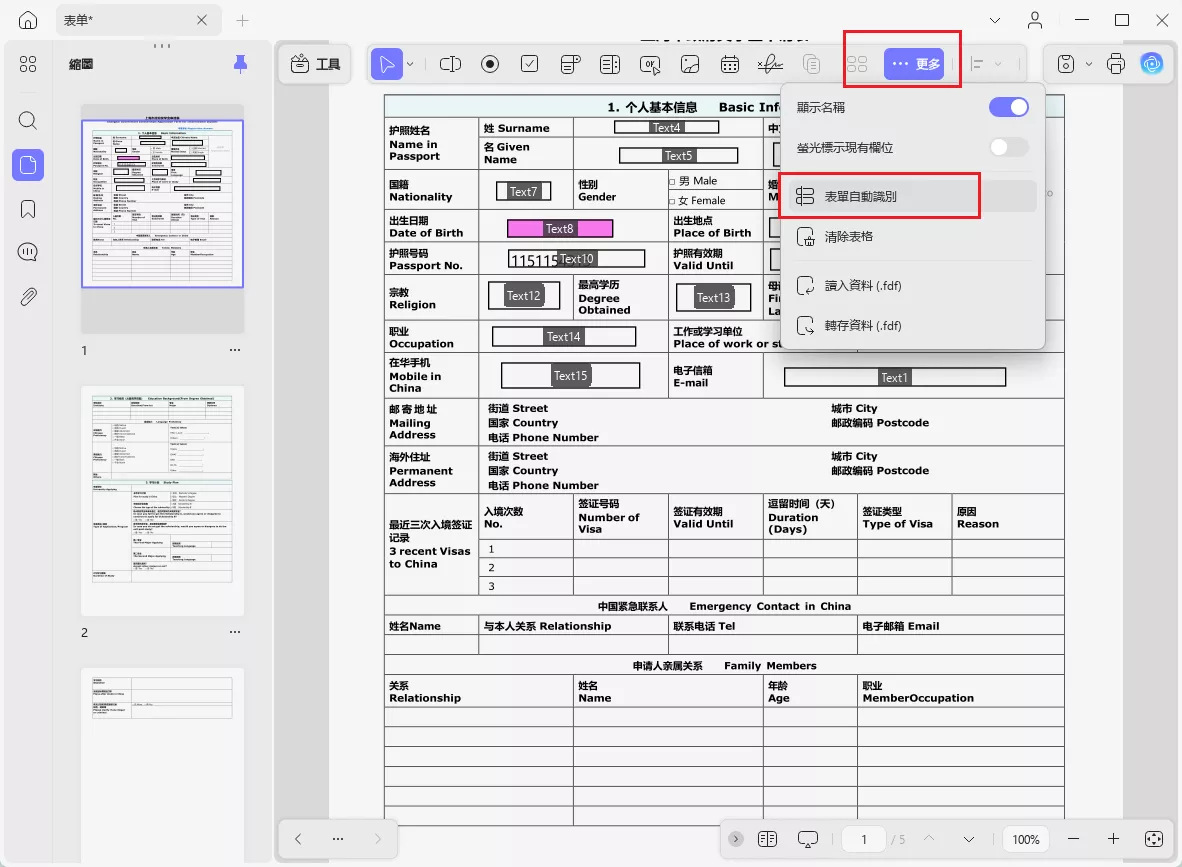Open the title bar chevron dropdown
This screenshot has width=1182, height=867.
tap(995, 20)
